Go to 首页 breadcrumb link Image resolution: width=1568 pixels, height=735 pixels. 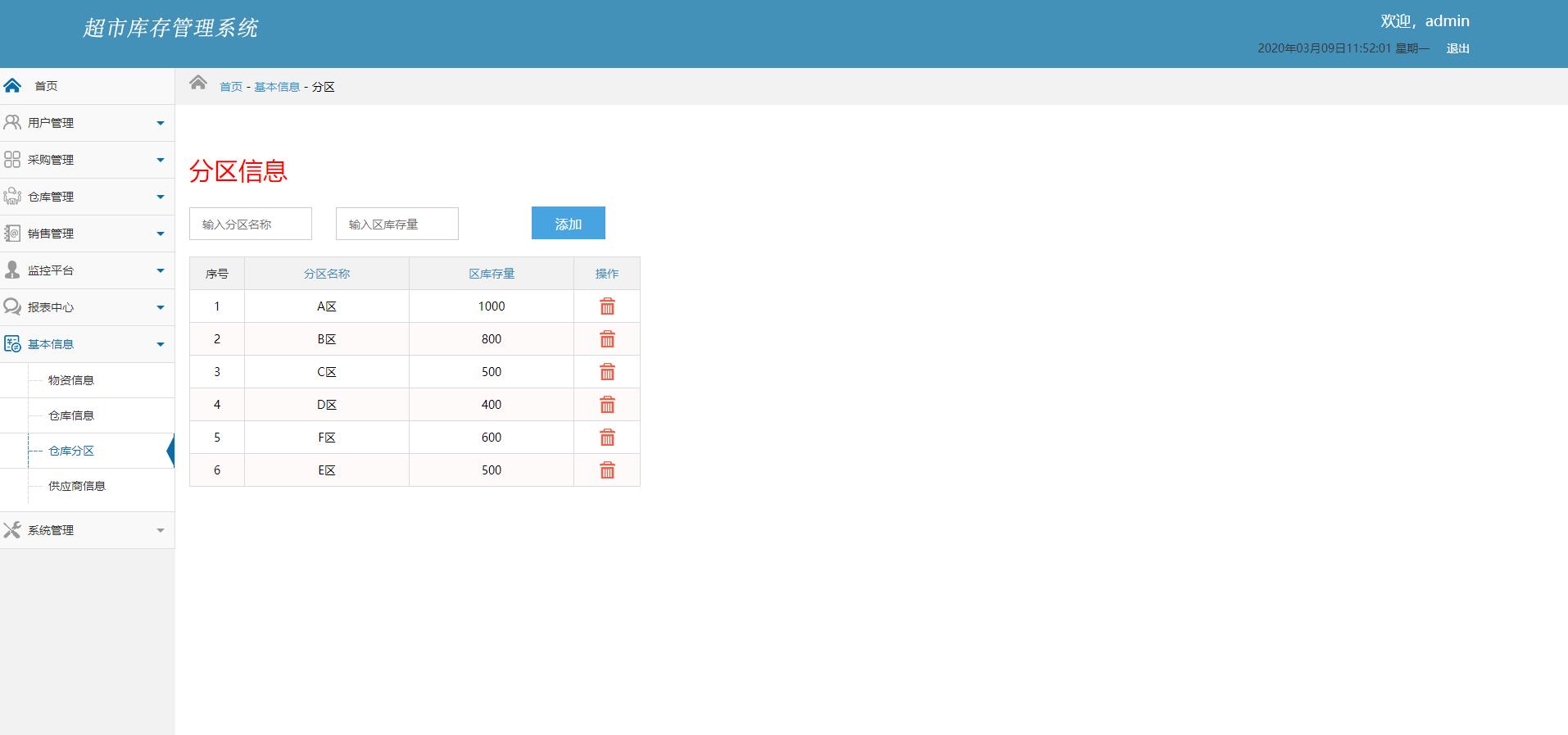231,87
